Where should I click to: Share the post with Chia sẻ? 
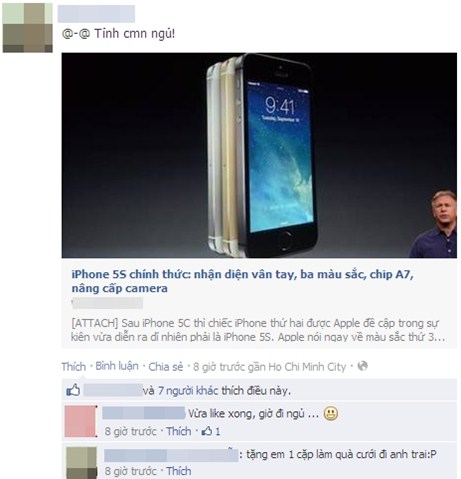coord(166,367)
